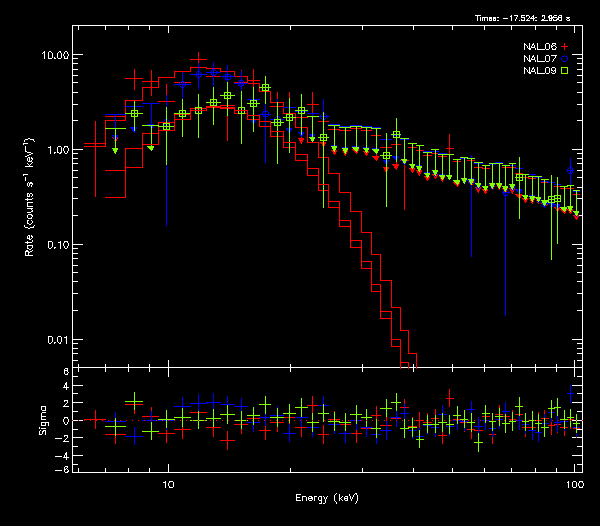Click the Sigma axis title
The image size is (600, 526).
coord(43,420)
